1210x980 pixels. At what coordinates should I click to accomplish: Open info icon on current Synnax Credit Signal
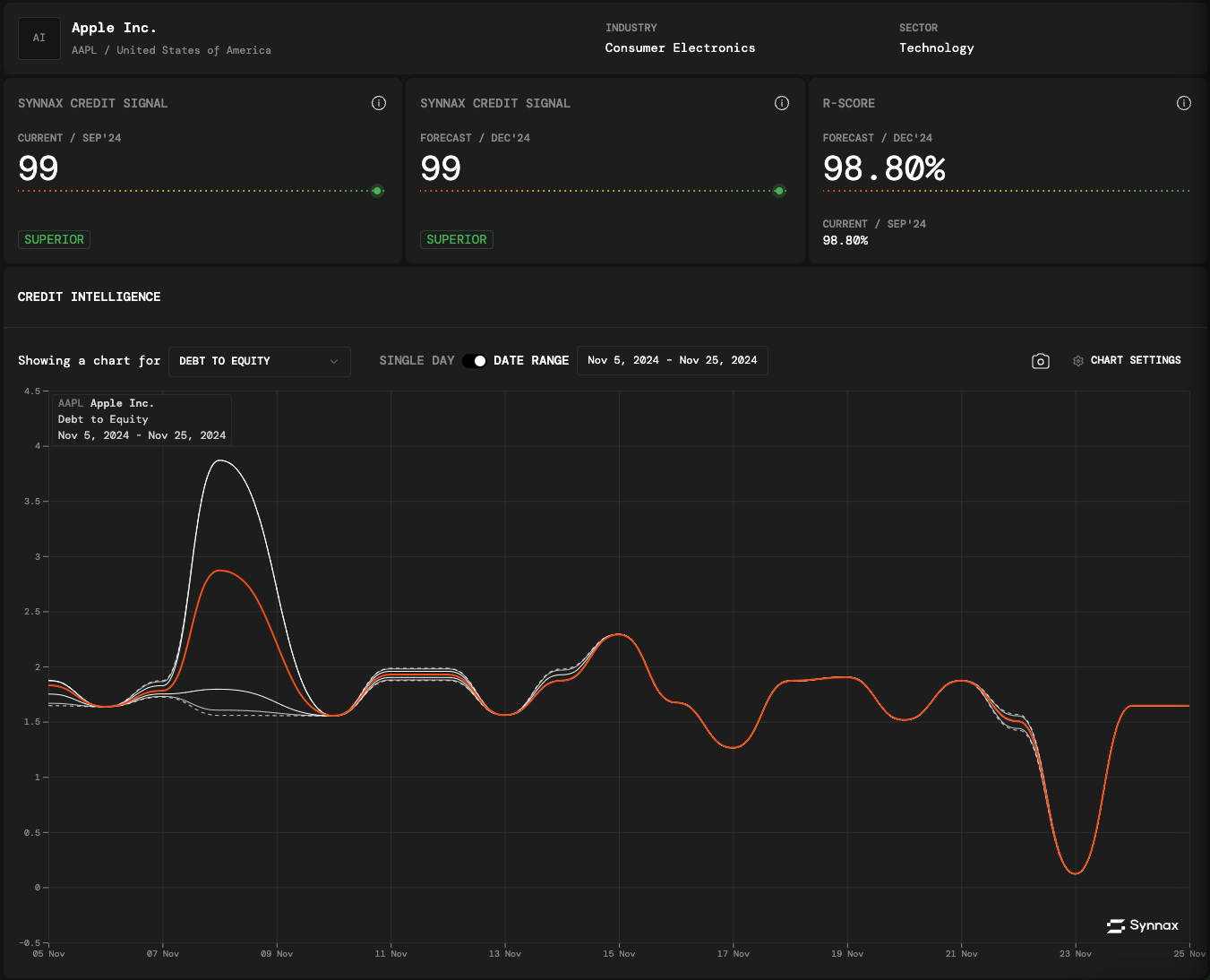point(379,103)
